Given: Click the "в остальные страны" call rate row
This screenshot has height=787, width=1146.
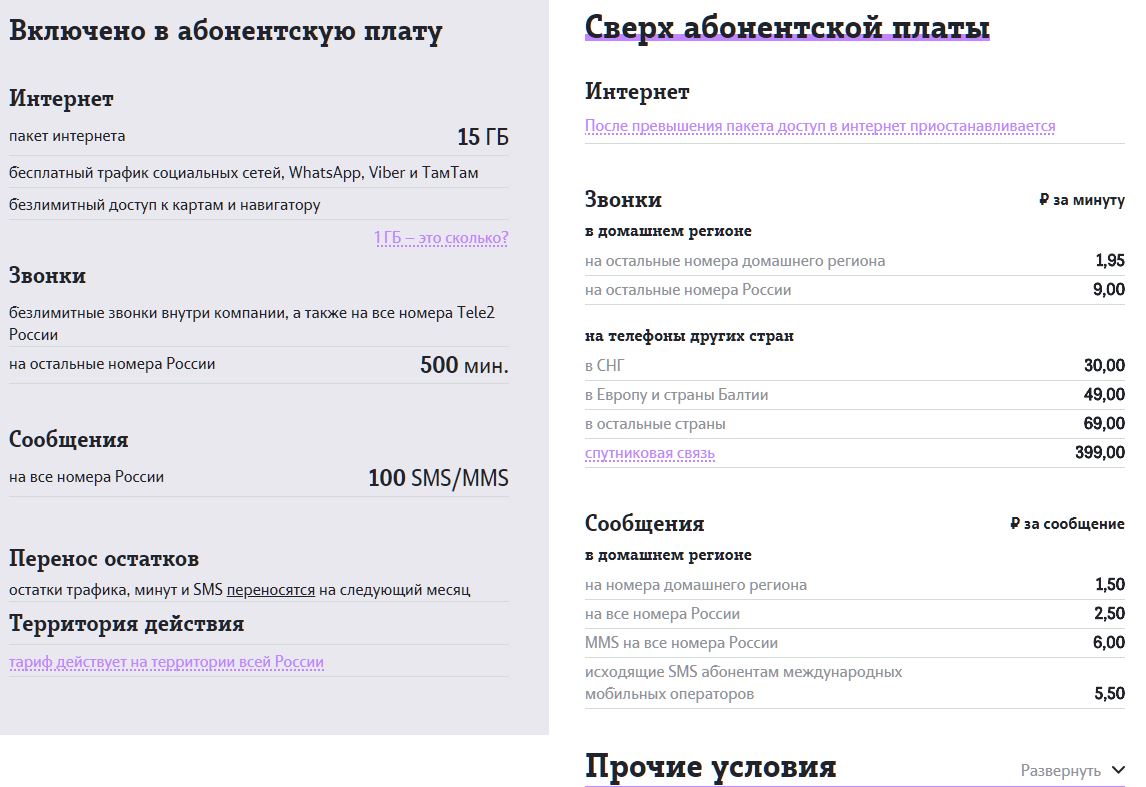Looking at the screenshot, I should 655,424.
